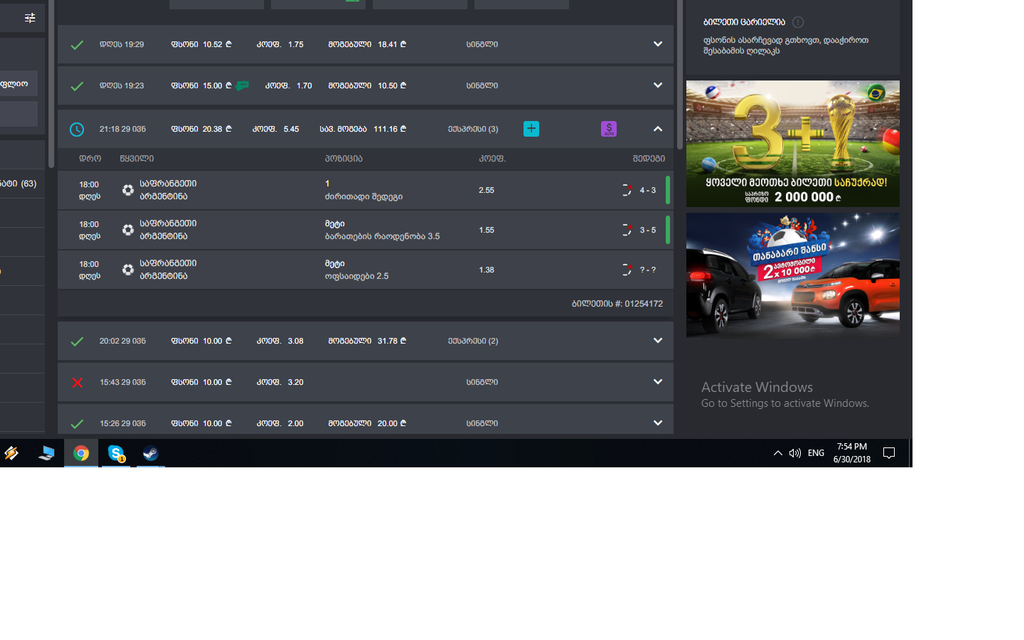Select the sidebar item showing (63)
Screen dimensions: 1024x640
[20, 184]
